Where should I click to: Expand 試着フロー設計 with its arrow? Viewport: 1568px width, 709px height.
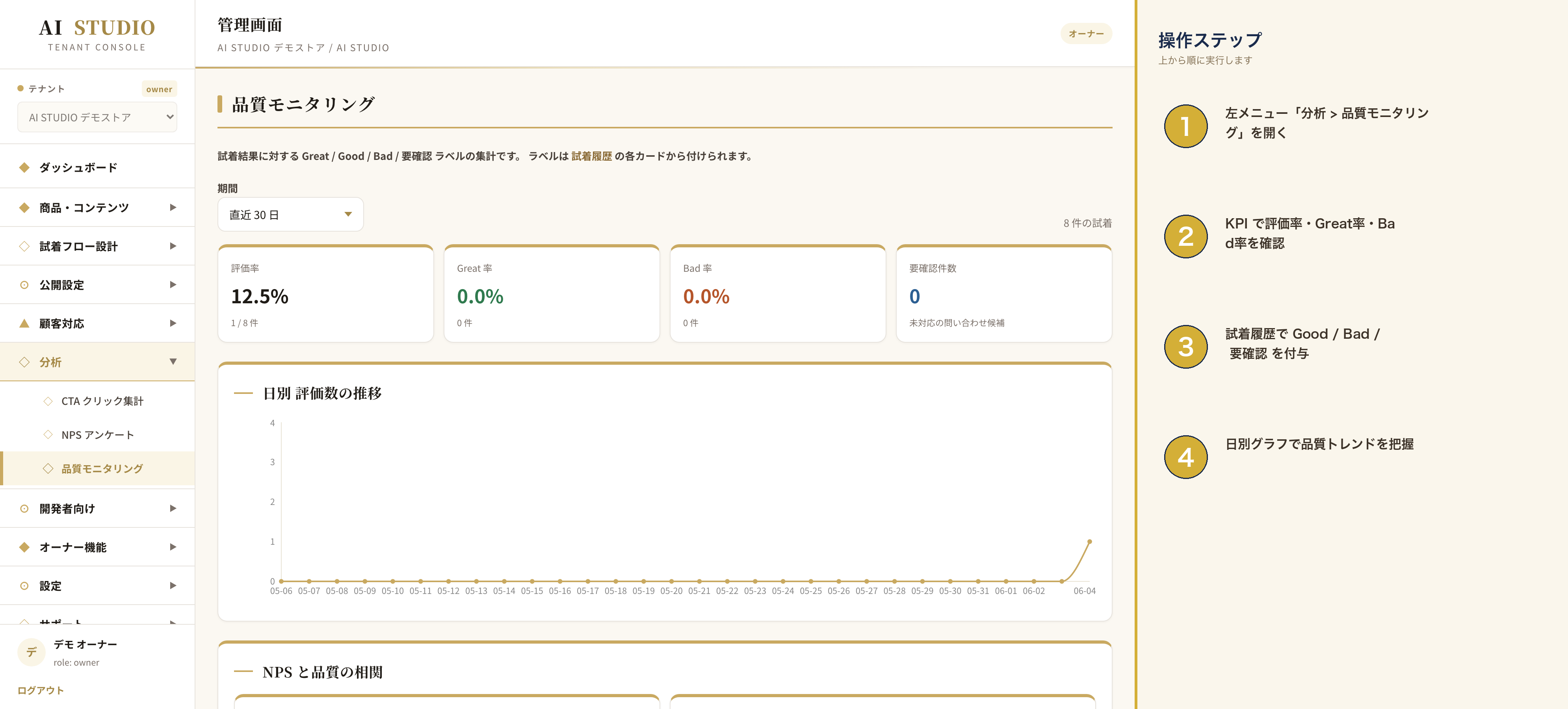pos(173,246)
